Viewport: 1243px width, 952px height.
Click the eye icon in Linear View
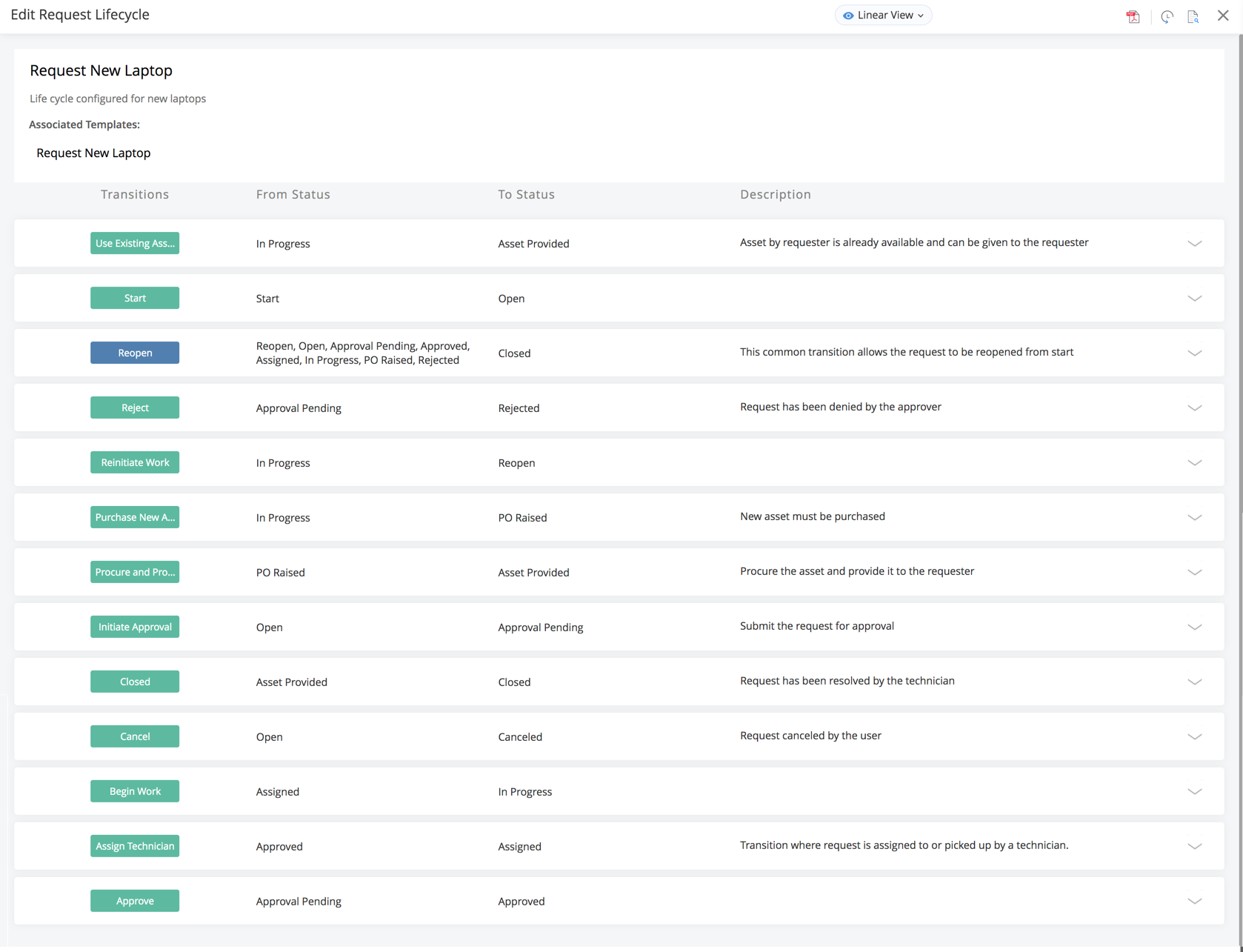[x=848, y=16]
